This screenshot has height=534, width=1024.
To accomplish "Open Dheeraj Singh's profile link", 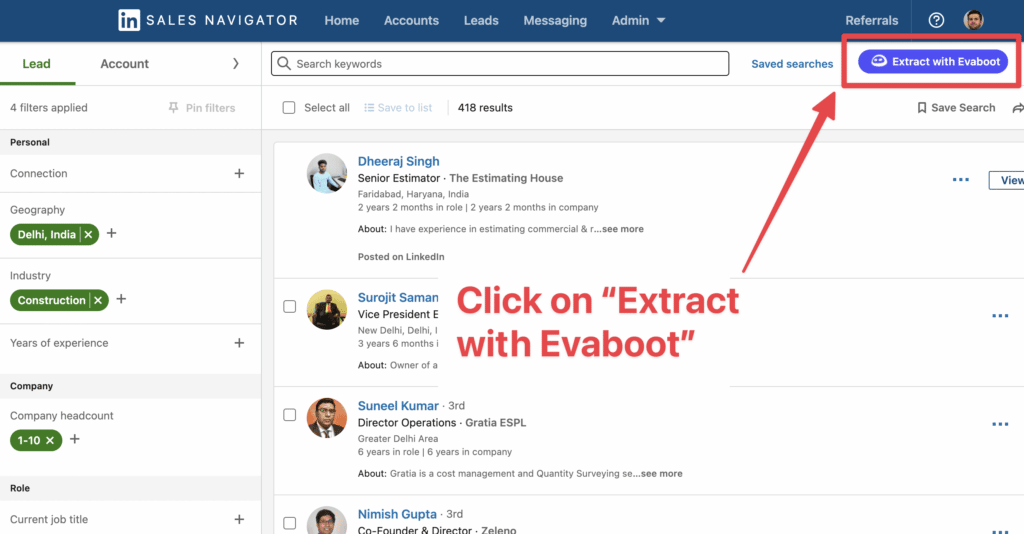I will 398,161.
